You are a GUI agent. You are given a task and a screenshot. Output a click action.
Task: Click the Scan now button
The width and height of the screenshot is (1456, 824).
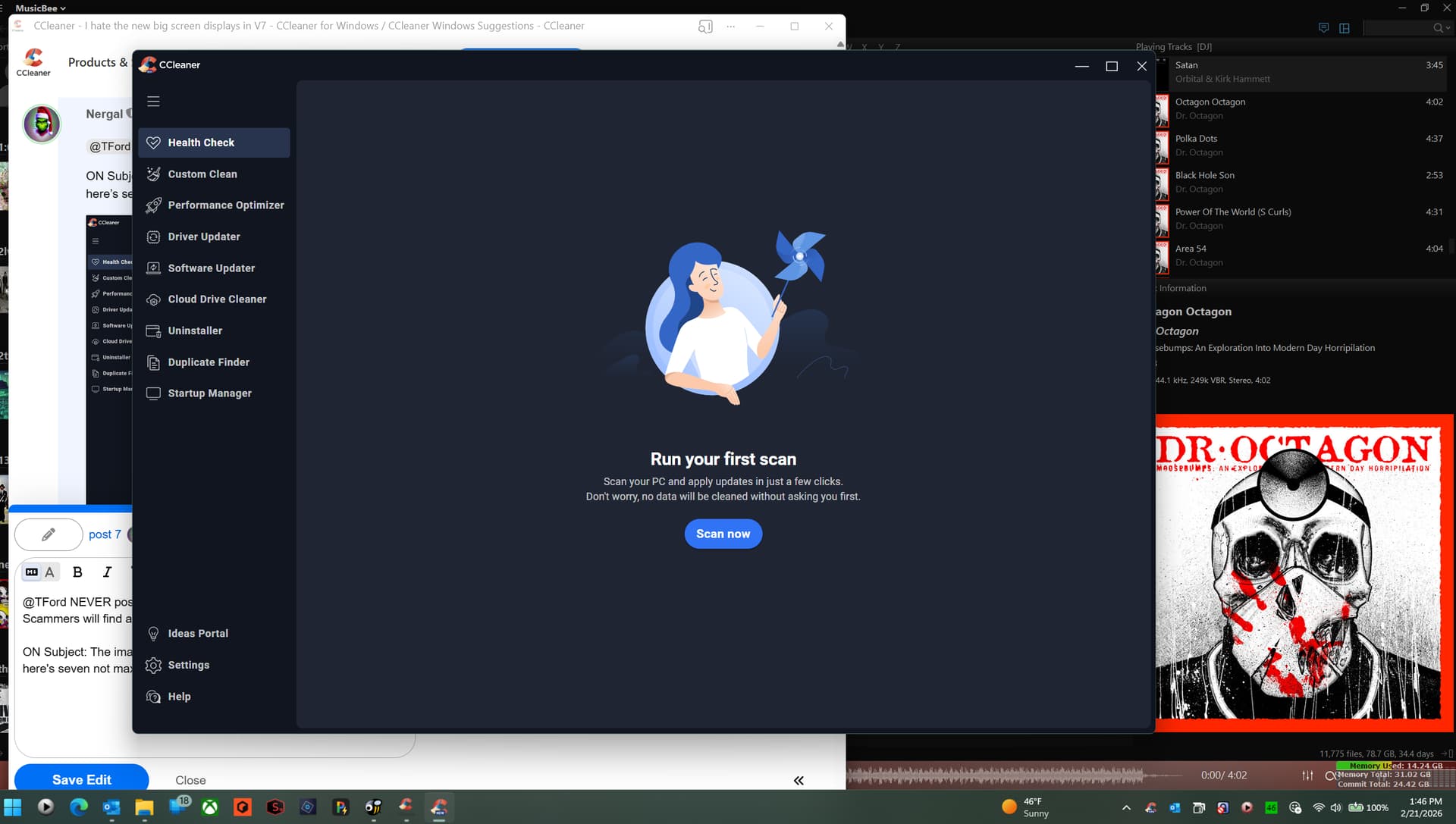723,534
